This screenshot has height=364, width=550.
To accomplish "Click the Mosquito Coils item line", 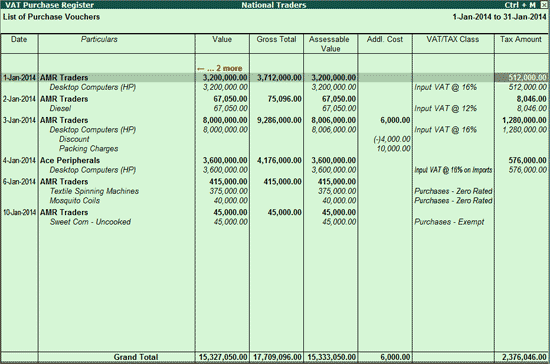I will [75, 201].
